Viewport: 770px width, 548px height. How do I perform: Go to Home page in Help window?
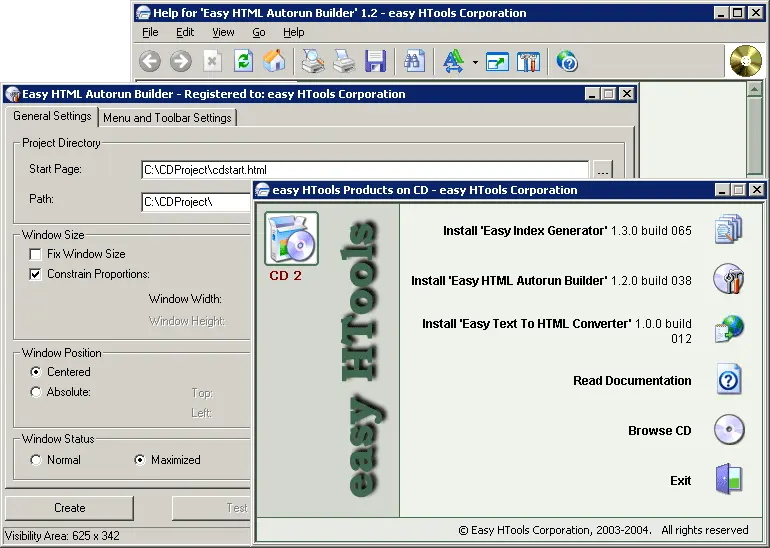coord(274,61)
